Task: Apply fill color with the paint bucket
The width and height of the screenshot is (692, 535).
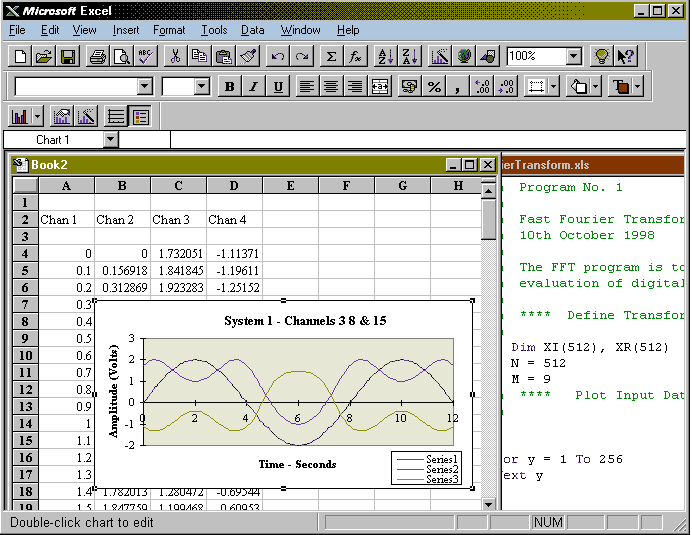Action: point(579,87)
